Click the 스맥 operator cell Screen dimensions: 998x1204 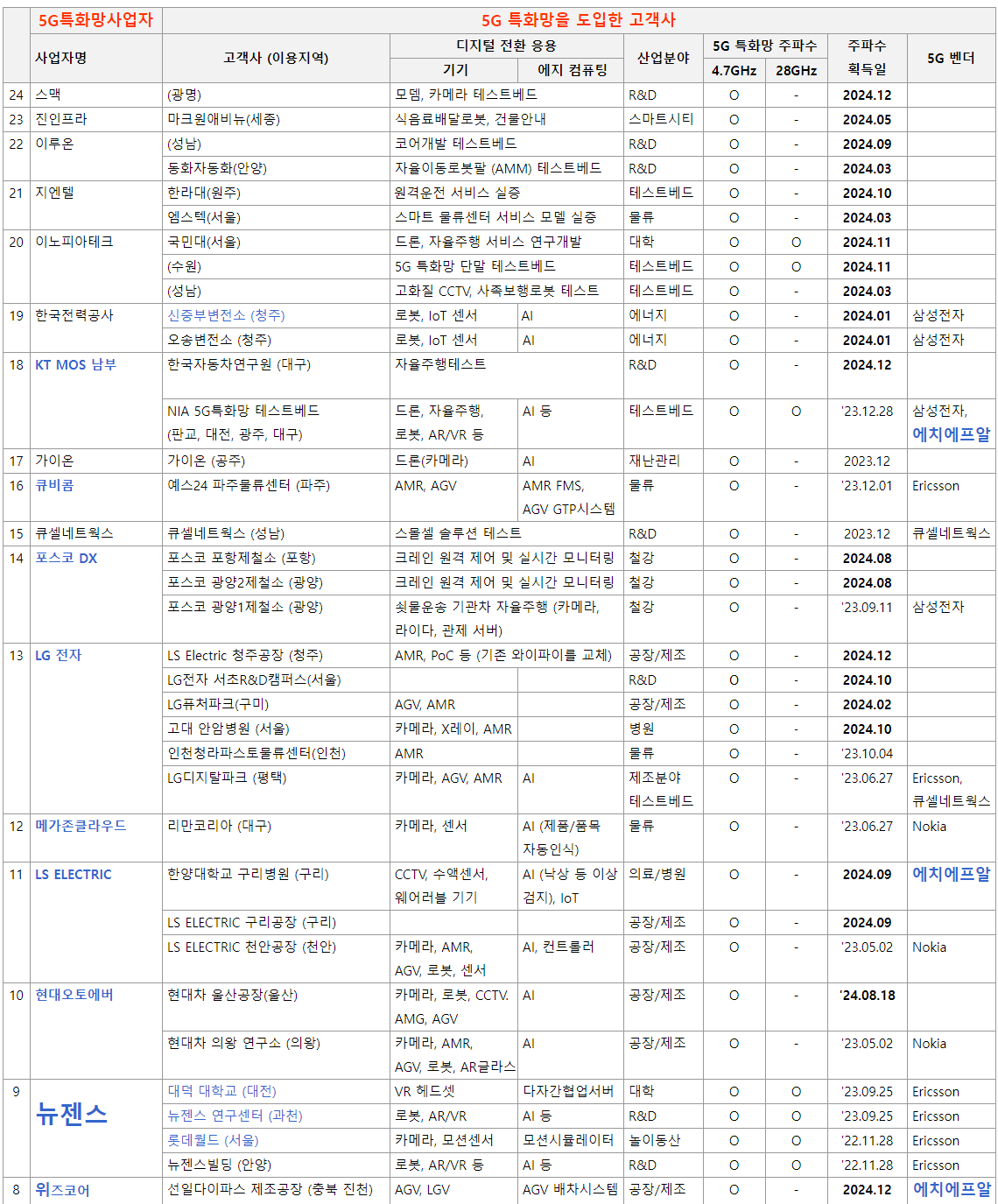pyautogui.click(x=96, y=95)
